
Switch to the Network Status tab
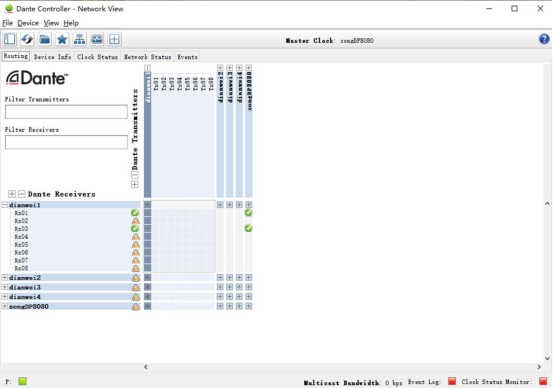[147, 57]
